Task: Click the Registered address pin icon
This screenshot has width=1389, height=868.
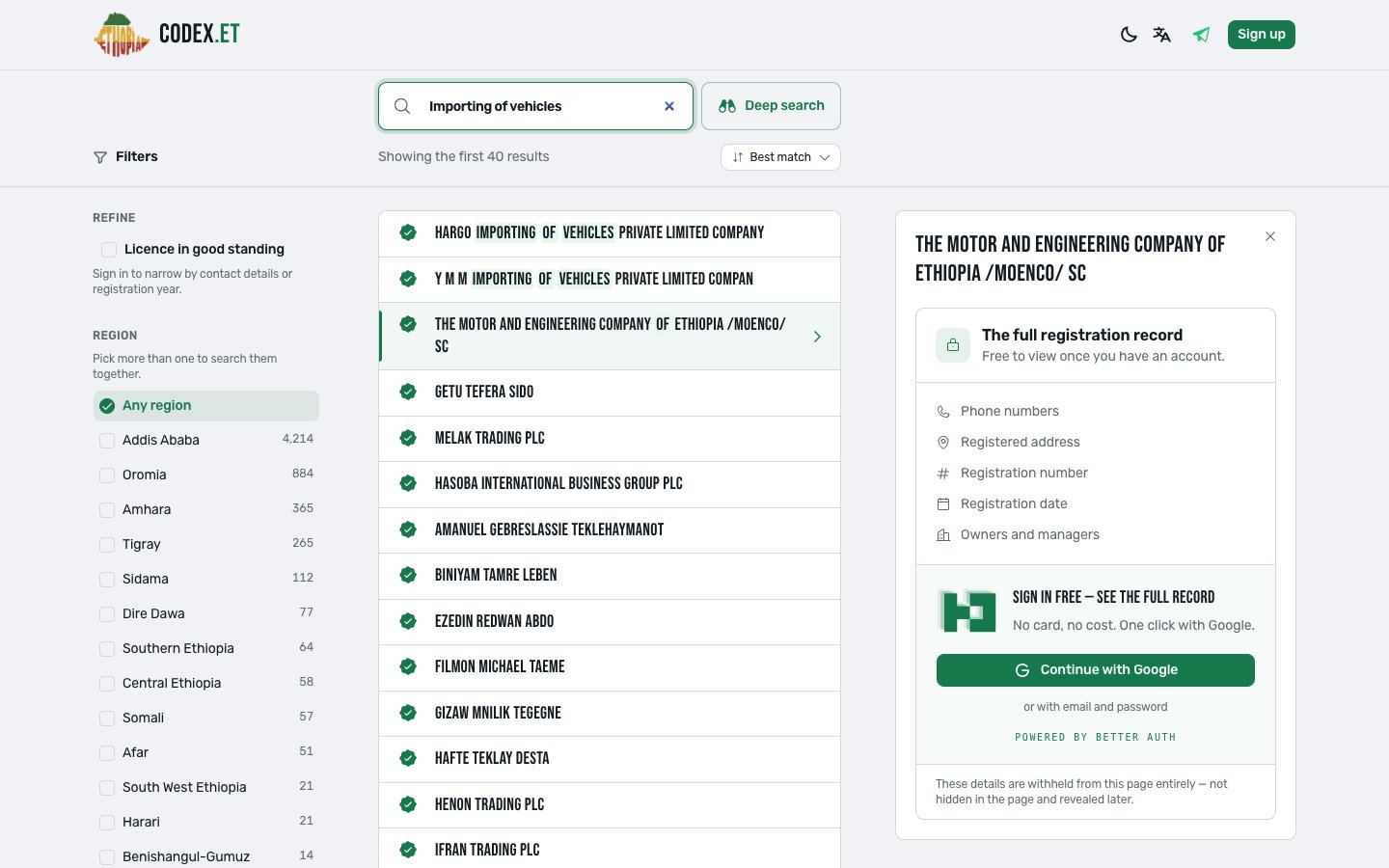Action: point(943,443)
